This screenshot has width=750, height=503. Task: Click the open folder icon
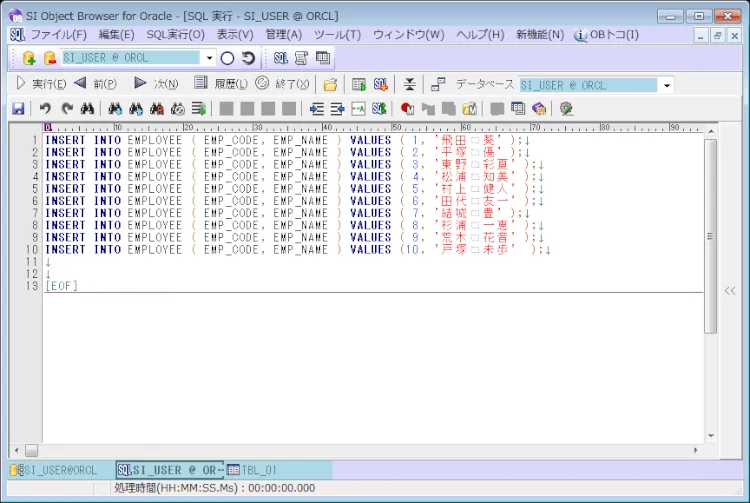pyautogui.click(x=331, y=85)
